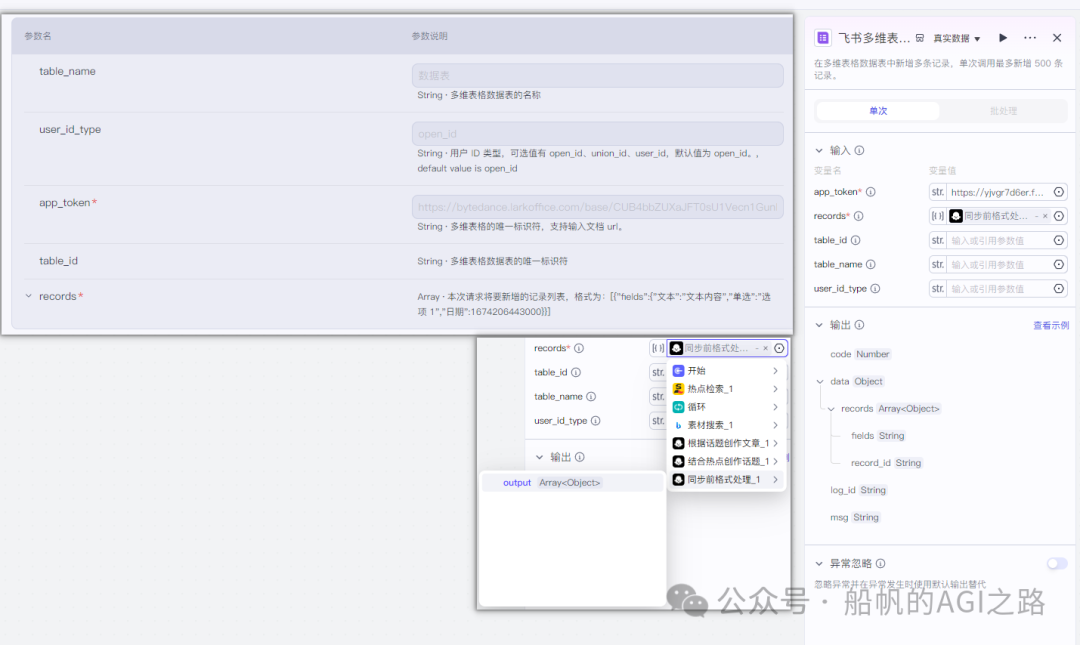Remove the reference tag in popup records field
Image resolution: width=1080 pixels, height=645 pixels.
coord(765,349)
